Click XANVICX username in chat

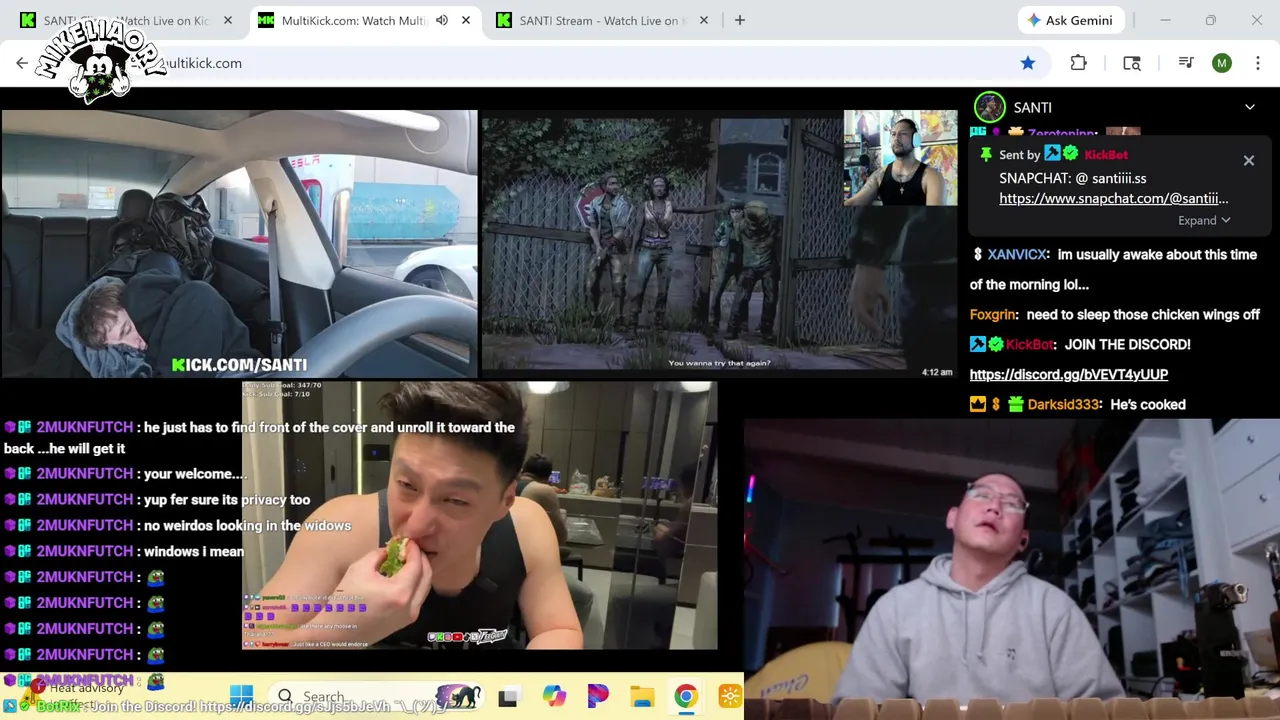coord(1018,254)
